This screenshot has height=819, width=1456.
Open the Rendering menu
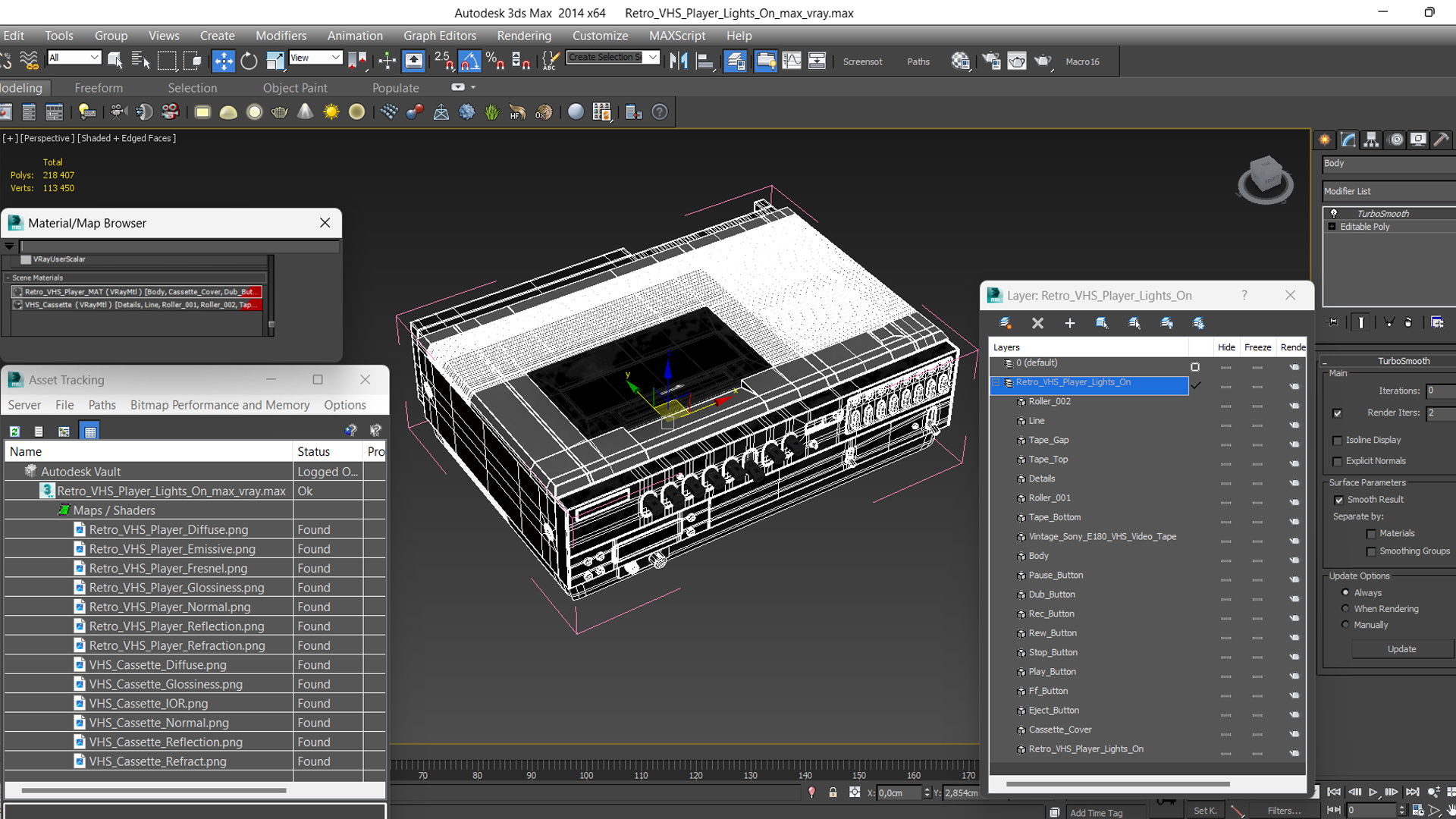(524, 36)
